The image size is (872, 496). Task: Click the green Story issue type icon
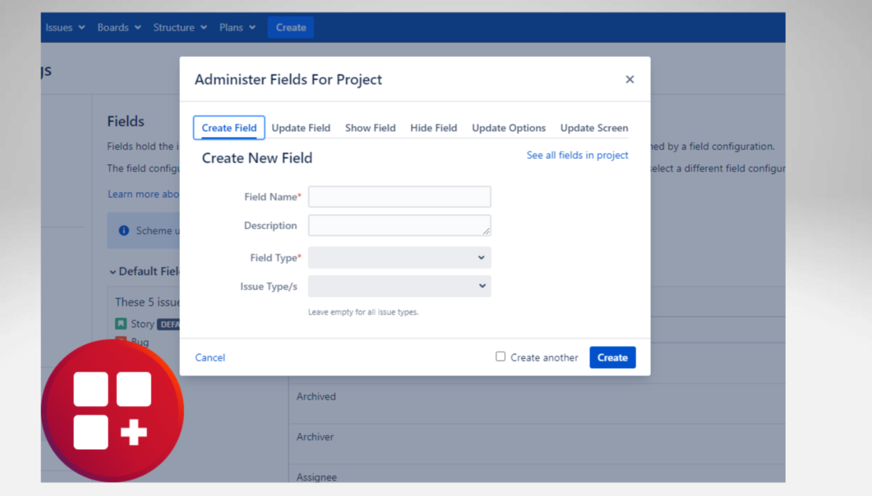121,324
